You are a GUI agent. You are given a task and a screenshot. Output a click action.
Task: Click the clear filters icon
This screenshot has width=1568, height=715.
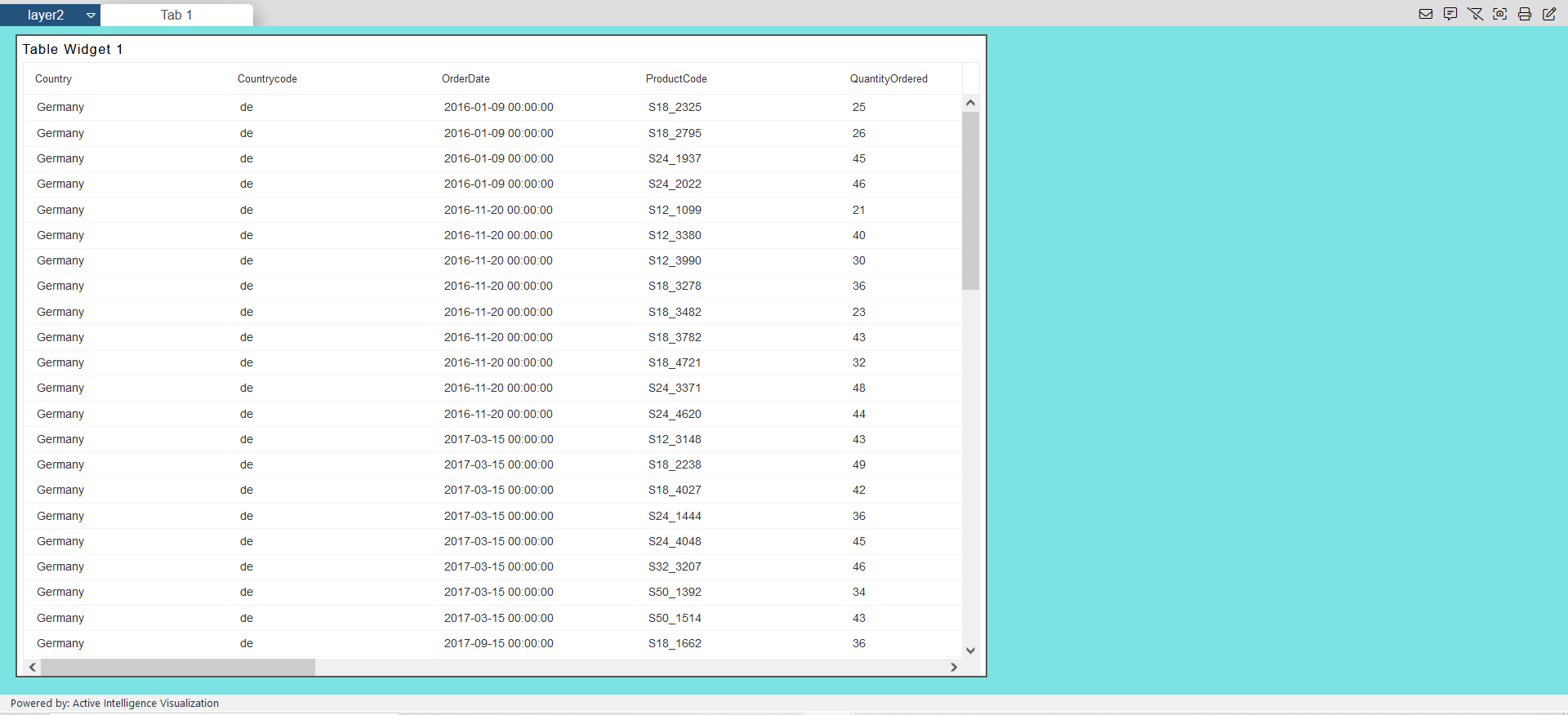[1475, 14]
